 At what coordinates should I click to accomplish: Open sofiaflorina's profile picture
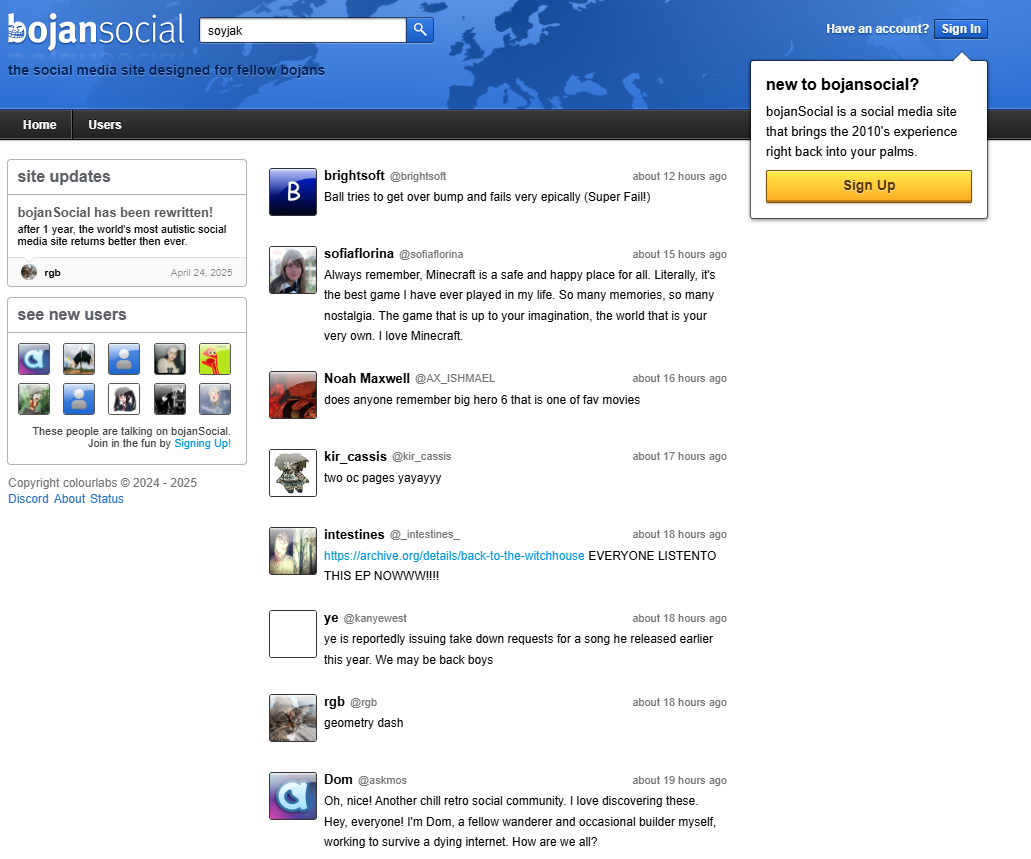(293, 270)
